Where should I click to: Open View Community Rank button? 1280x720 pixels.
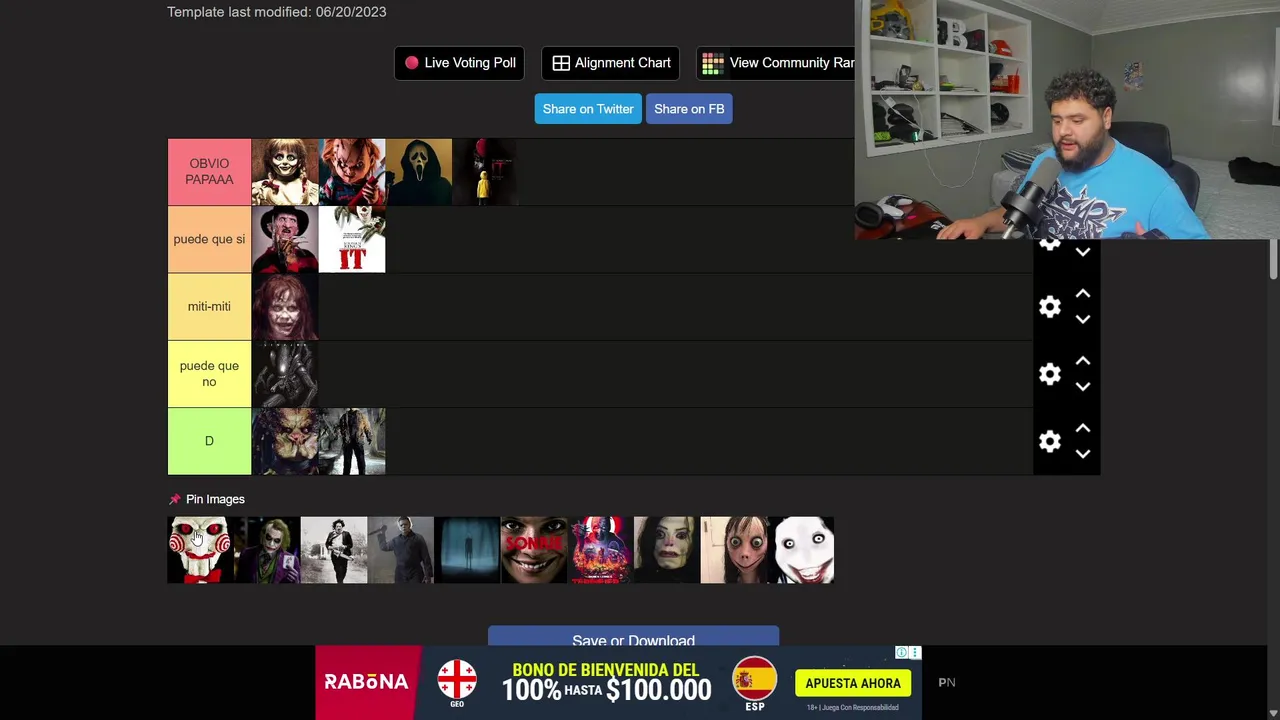(x=776, y=63)
